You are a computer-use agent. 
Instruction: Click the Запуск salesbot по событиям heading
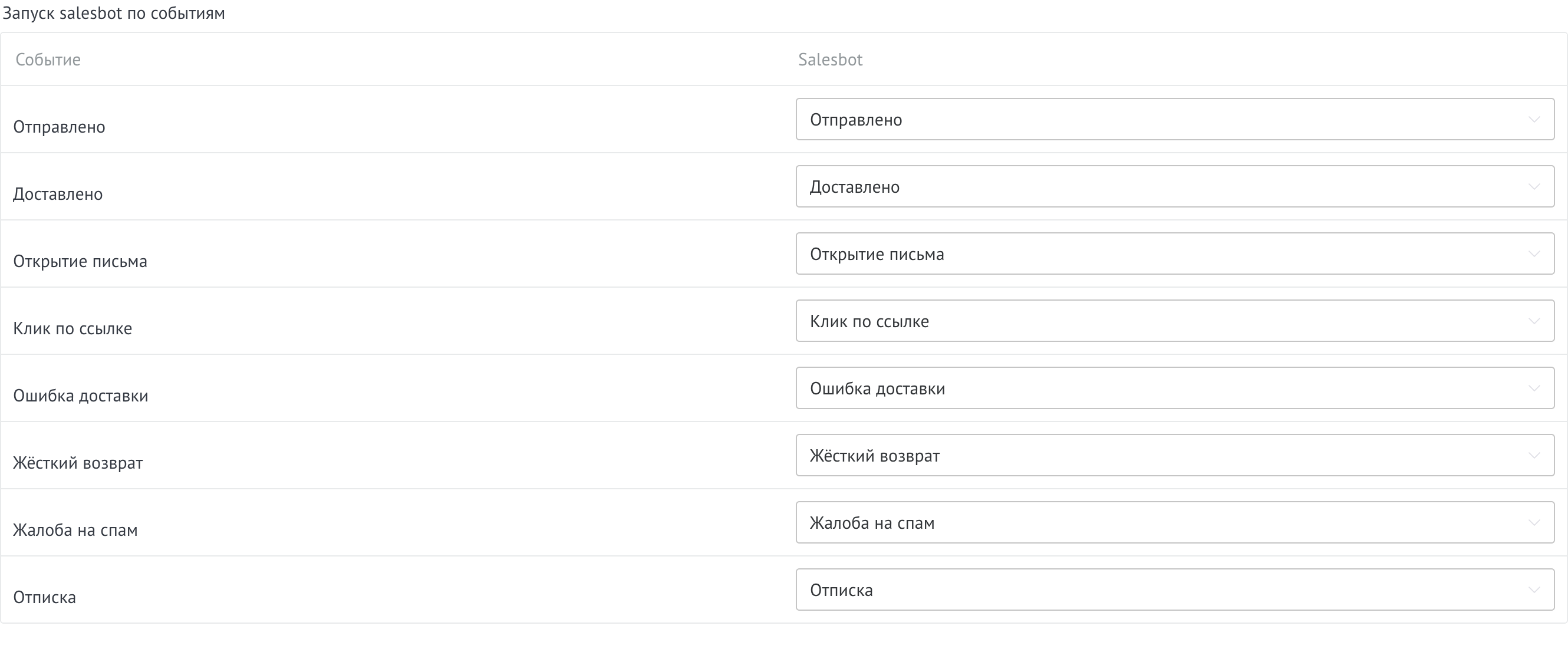coord(113,12)
